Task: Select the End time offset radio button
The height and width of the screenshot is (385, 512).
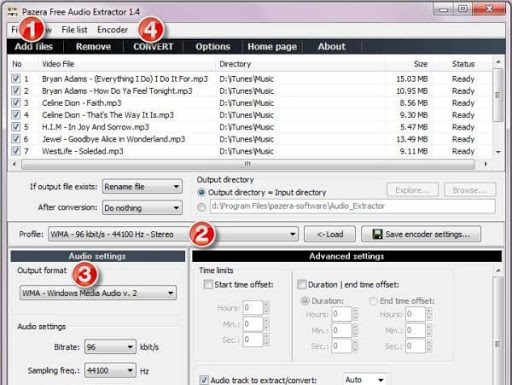Action: pyautogui.click(x=373, y=301)
